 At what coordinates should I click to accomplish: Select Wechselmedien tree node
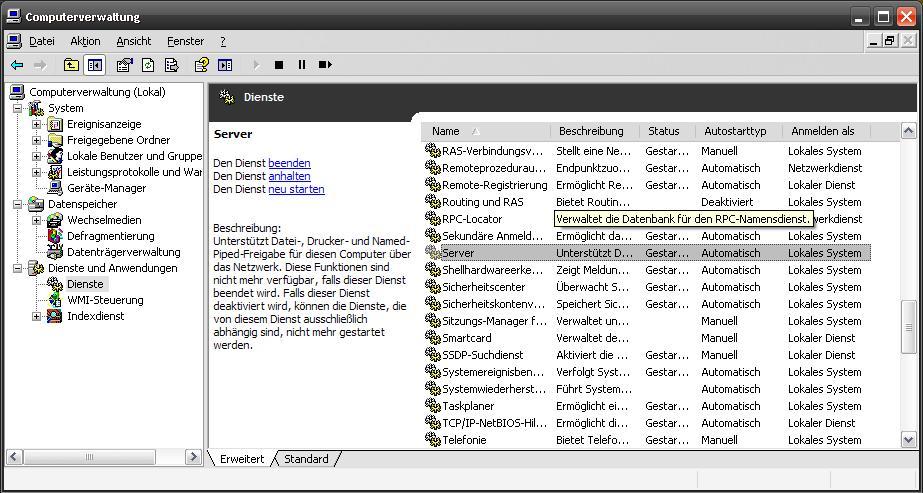(104, 220)
